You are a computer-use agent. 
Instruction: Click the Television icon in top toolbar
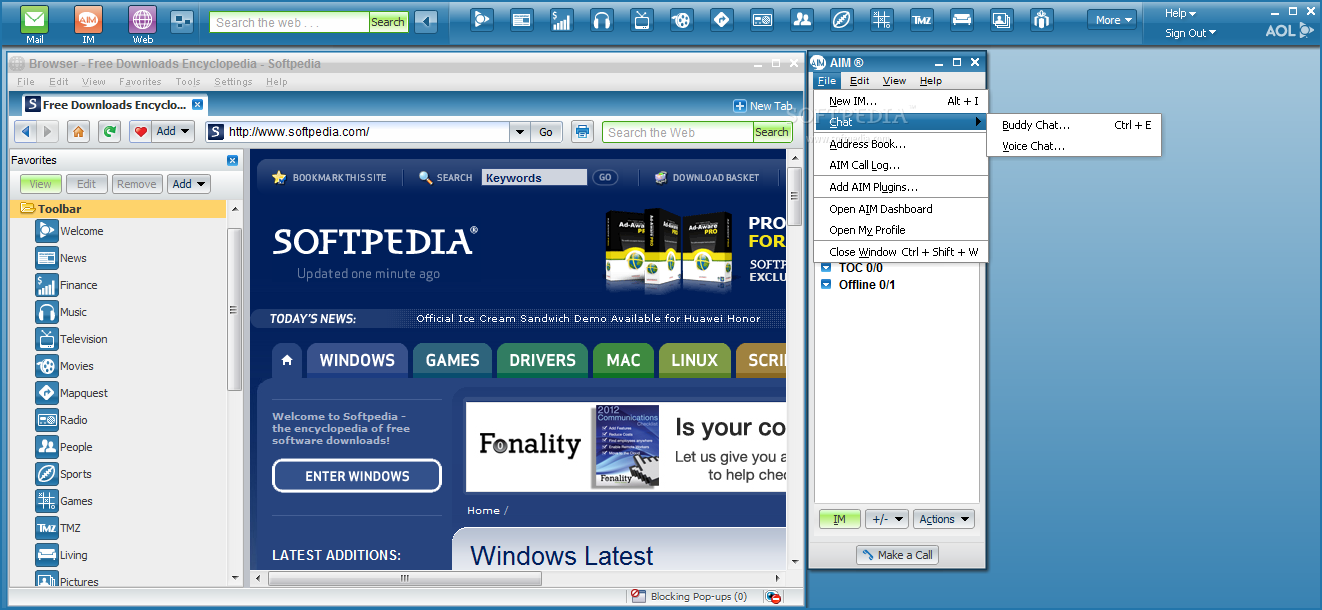(x=642, y=19)
